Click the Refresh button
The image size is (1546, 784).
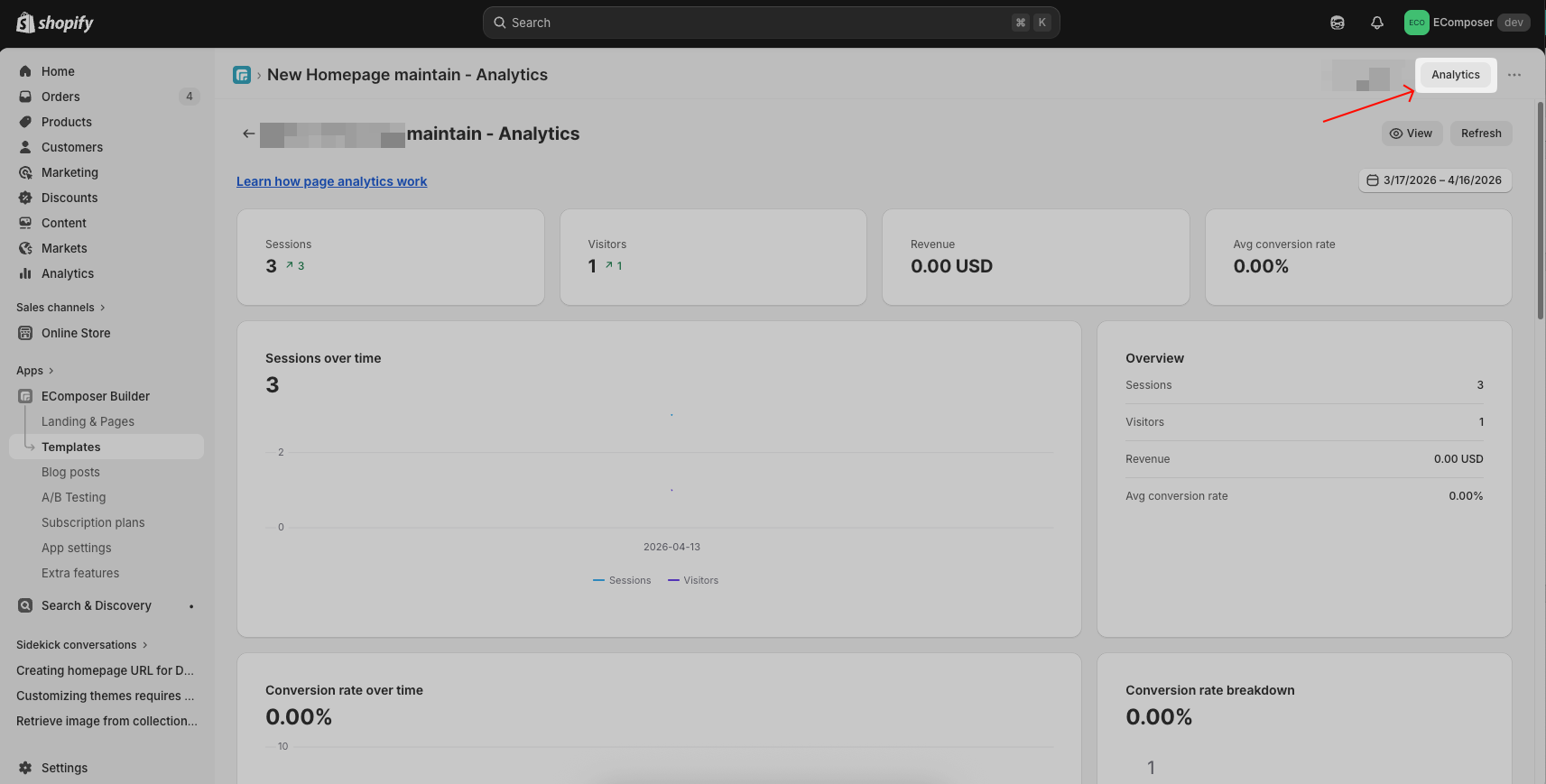(1480, 134)
